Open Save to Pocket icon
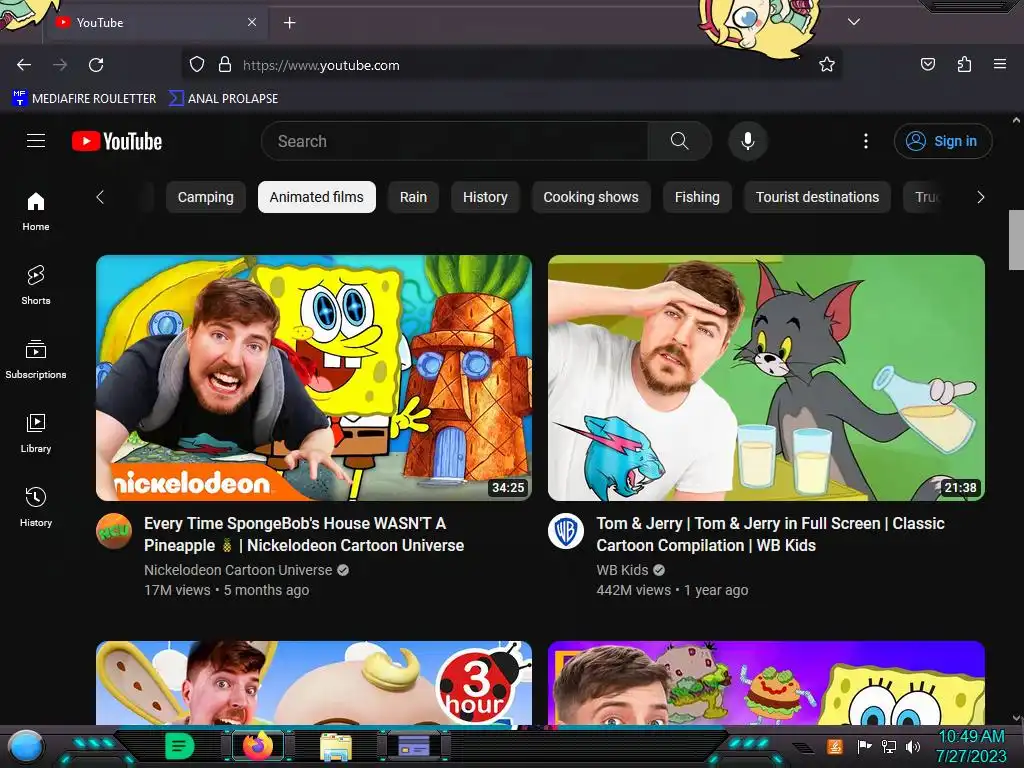Viewport: 1024px width, 768px height. (x=928, y=64)
